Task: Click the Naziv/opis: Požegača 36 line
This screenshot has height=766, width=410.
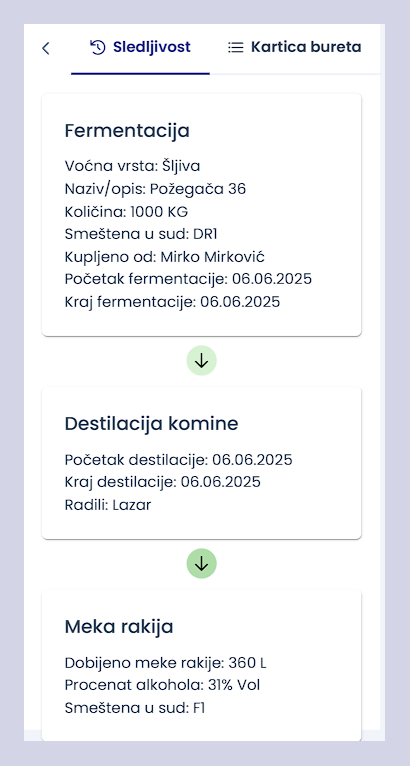Action: (155, 189)
